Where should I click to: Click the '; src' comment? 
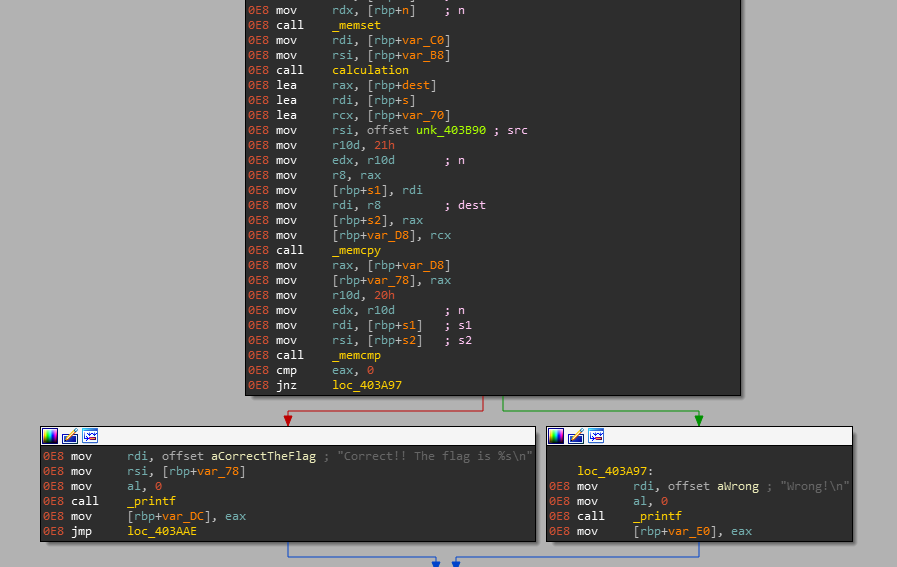click(x=510, y=130)
